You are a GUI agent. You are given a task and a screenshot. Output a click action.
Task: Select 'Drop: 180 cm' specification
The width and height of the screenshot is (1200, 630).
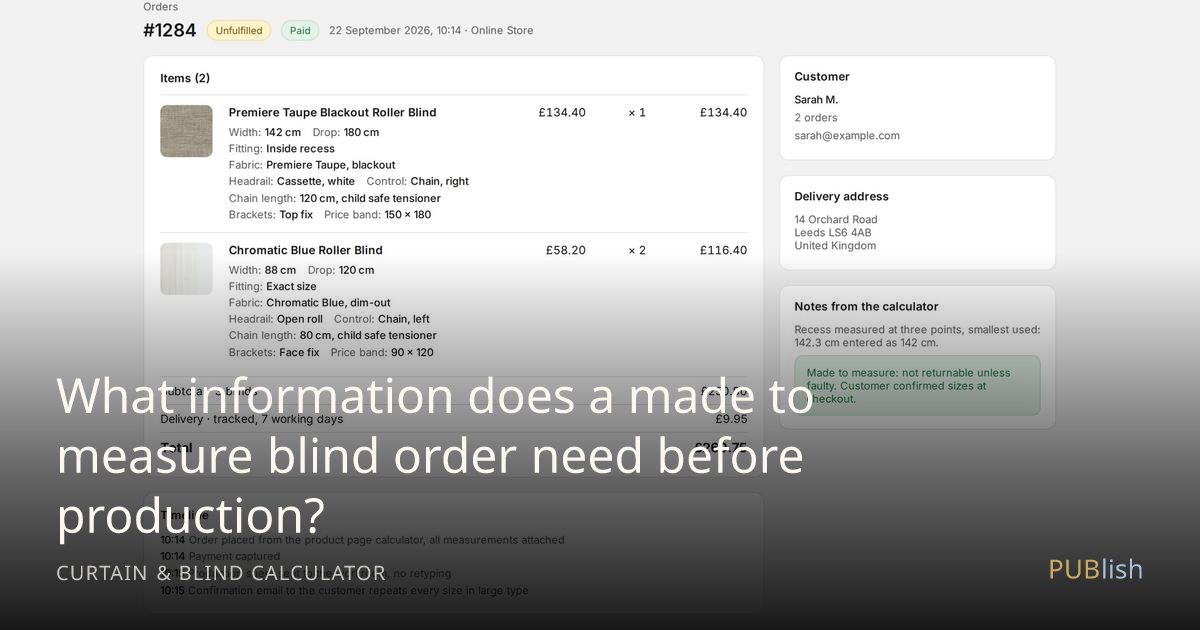pyautogui.click(x=346, y=132)
